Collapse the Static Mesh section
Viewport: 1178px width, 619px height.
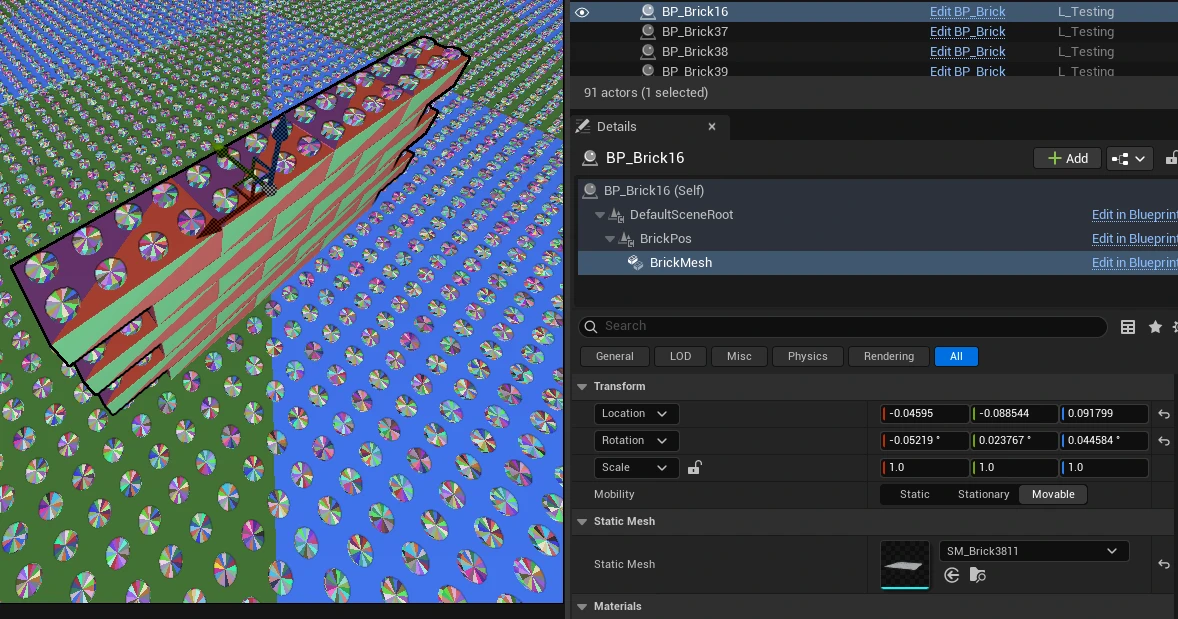pyautogui.click(x=582, y=521)
